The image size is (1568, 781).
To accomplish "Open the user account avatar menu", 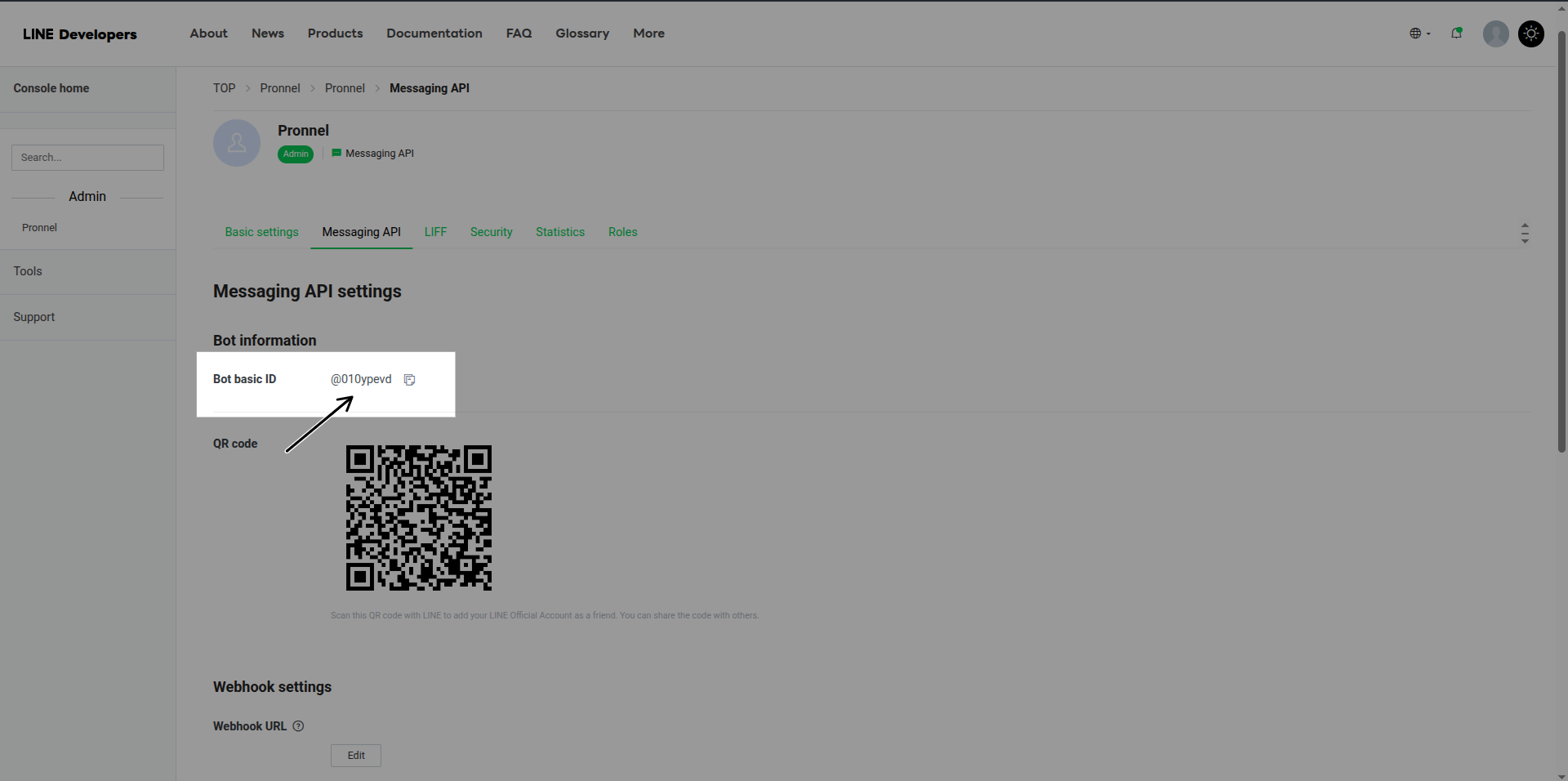I will [1495, 33].
